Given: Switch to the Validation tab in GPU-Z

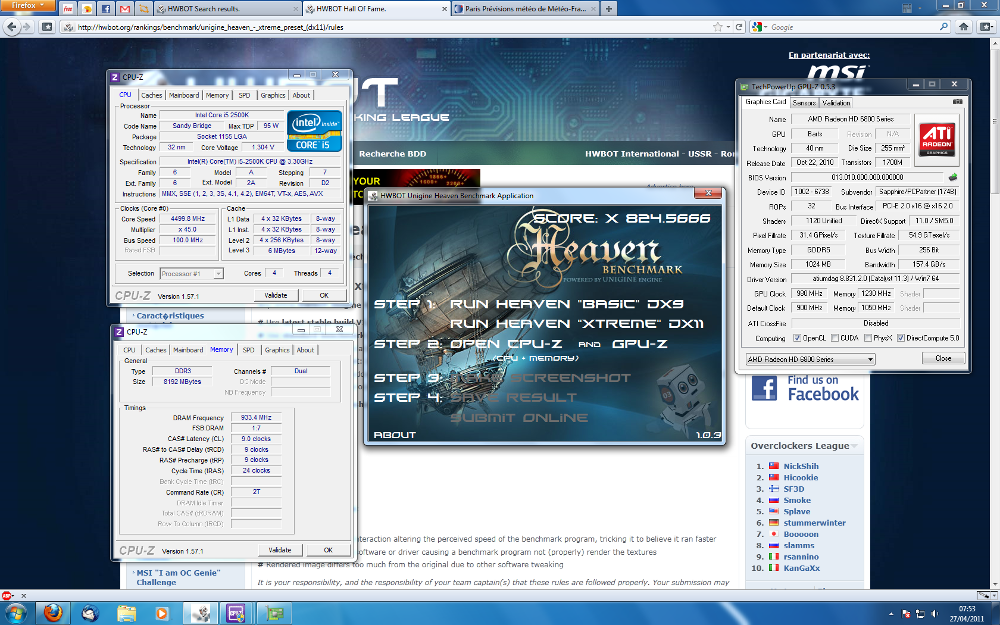Looking at the screenshot, I should coord(835,103).
